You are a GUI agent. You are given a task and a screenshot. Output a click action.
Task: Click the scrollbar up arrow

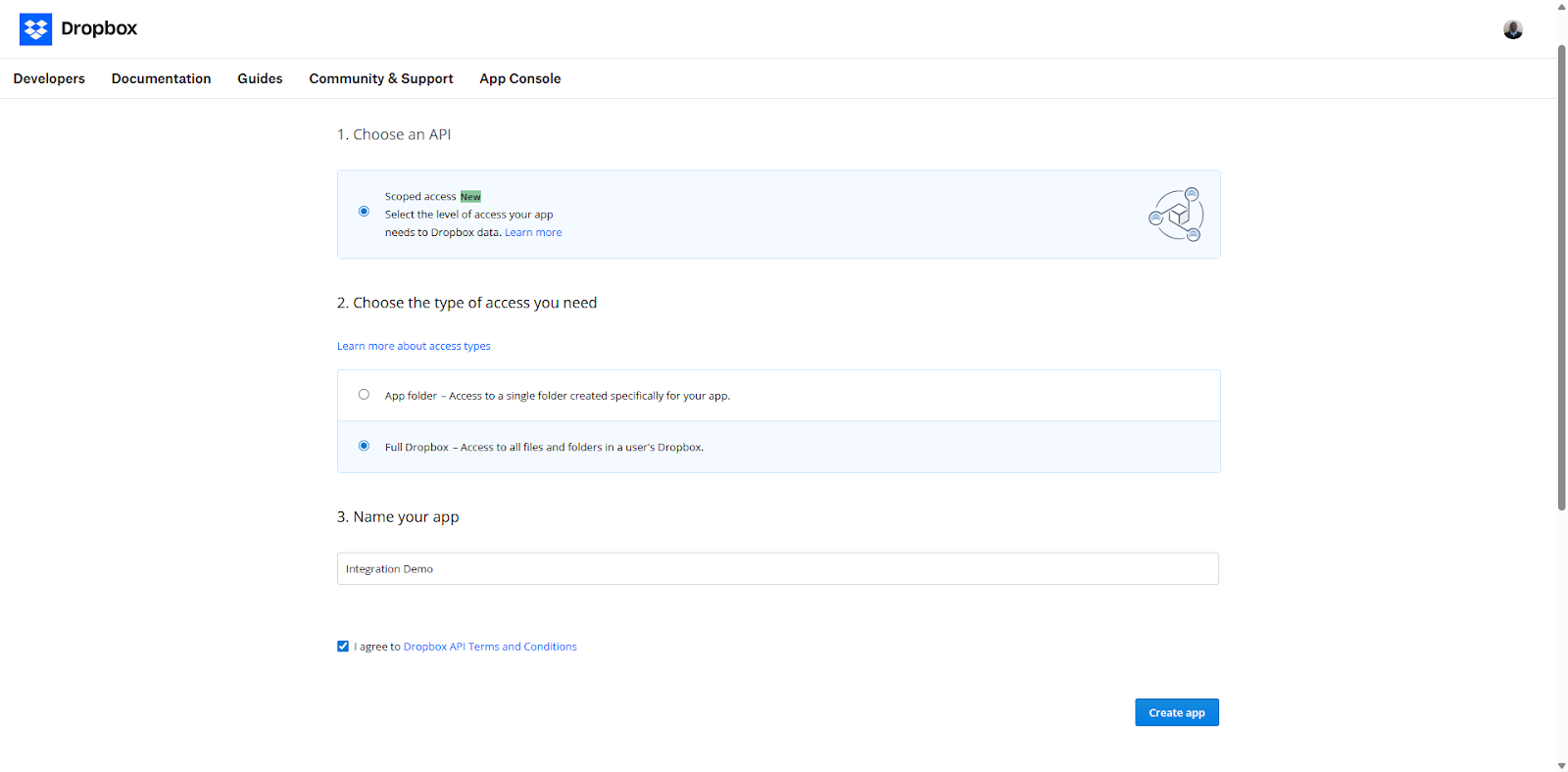tap(1562, 6)
